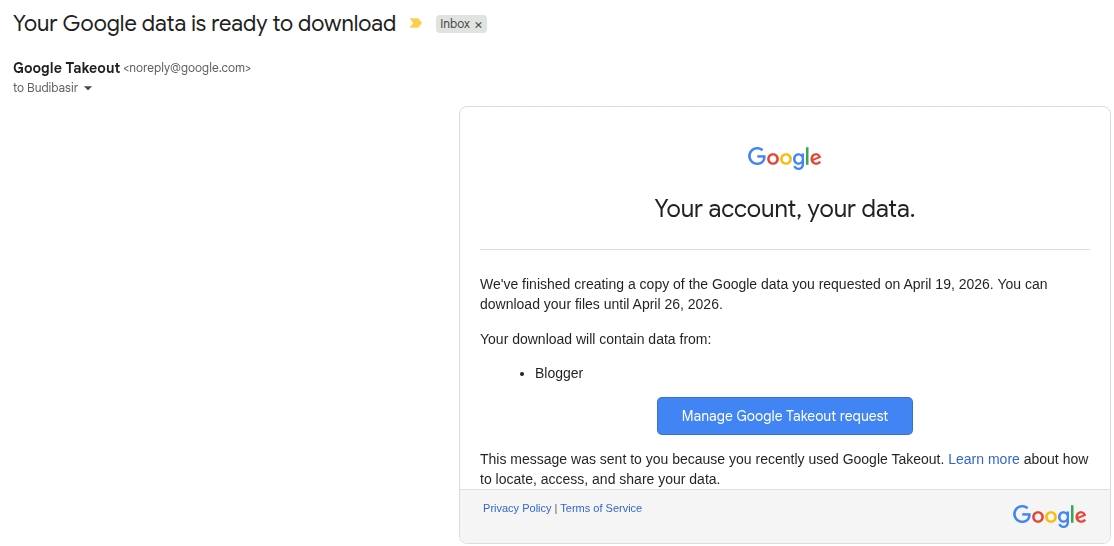This screenshot has width=1114, height=546.
Task: Open the Learn more link
Action: [x=983, y=459]
